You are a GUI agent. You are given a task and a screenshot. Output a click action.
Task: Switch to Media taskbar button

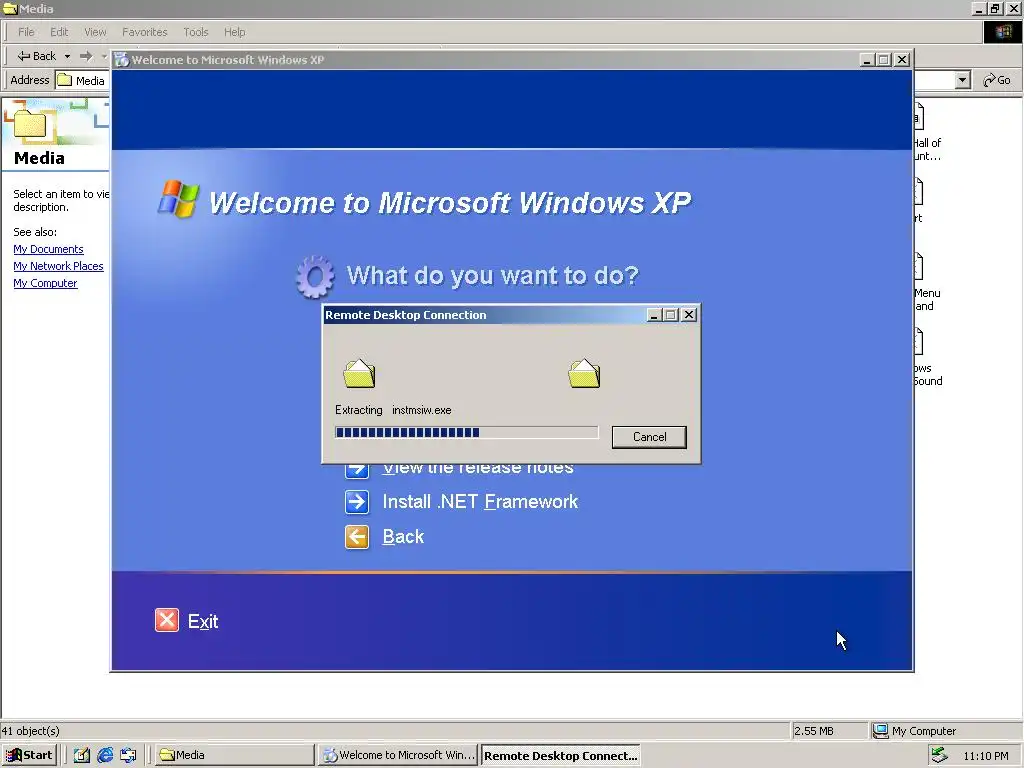[x=235, y=756]
